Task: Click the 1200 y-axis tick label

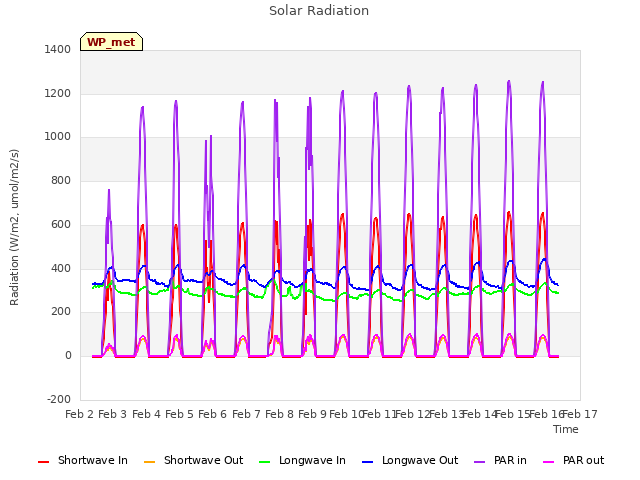Action: (x=58, y=93)
